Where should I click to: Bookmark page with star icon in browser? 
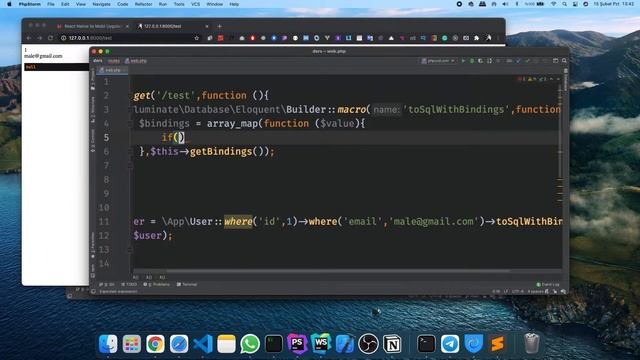197,38
